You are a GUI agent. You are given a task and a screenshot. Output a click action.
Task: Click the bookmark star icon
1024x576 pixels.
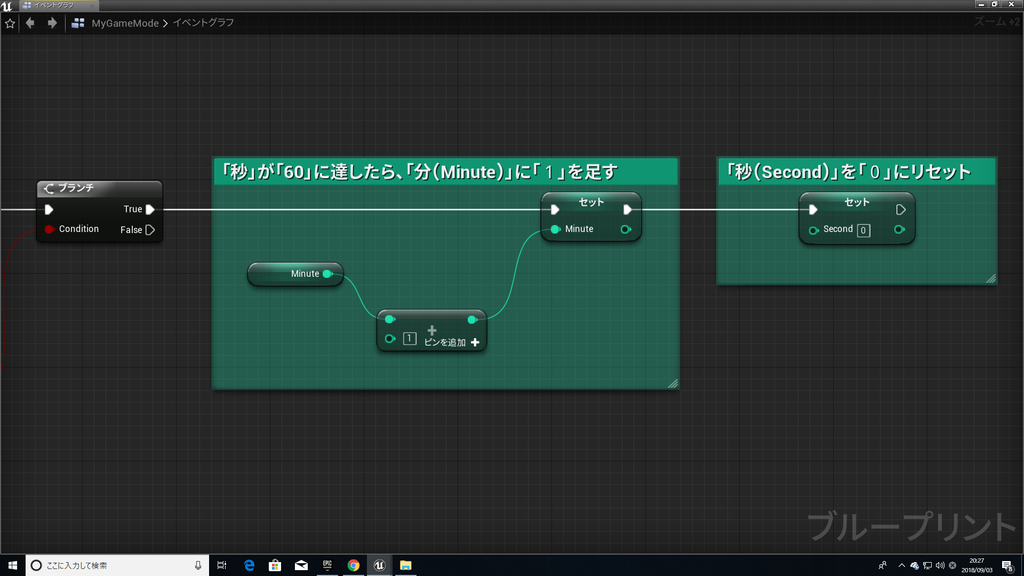(10, 24)
